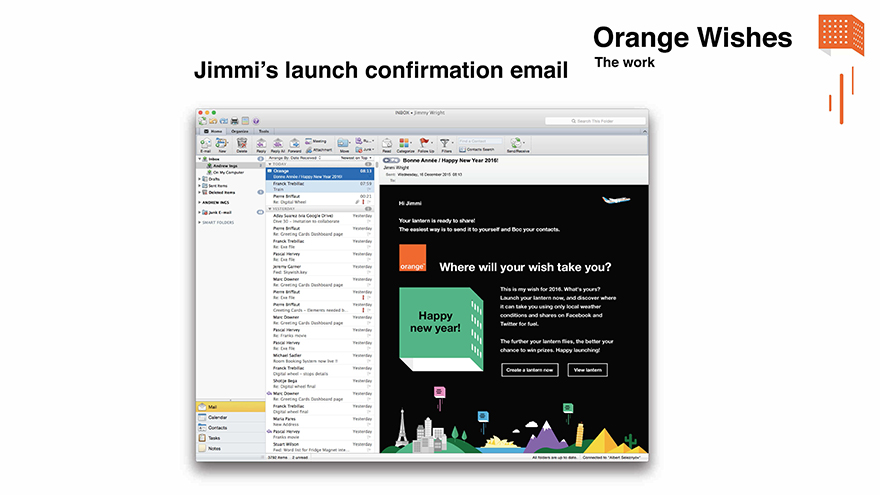Image resolution: width=880 pixels, height=495 pixels.
Task: Open the Calendar view in navigation pane
Action: tap(231, 417)
